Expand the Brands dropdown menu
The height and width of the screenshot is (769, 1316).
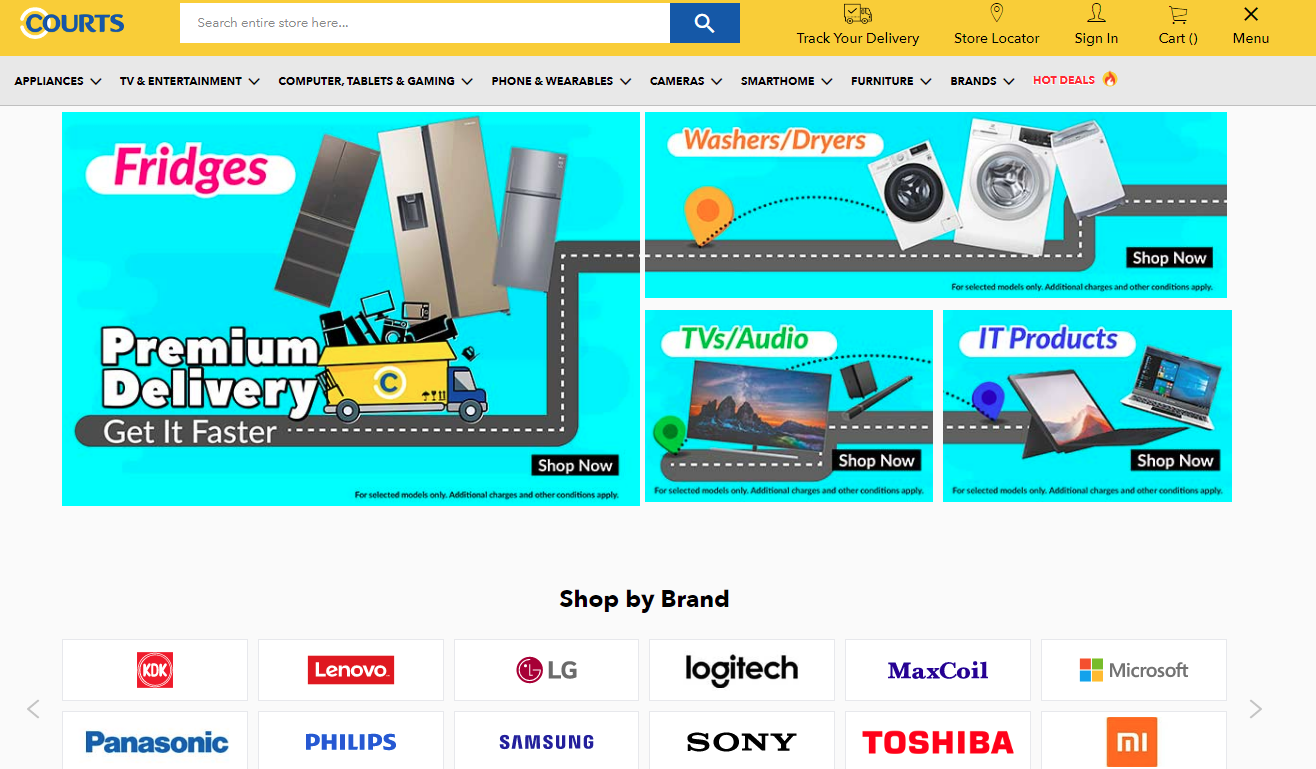[x=982, y=81]
